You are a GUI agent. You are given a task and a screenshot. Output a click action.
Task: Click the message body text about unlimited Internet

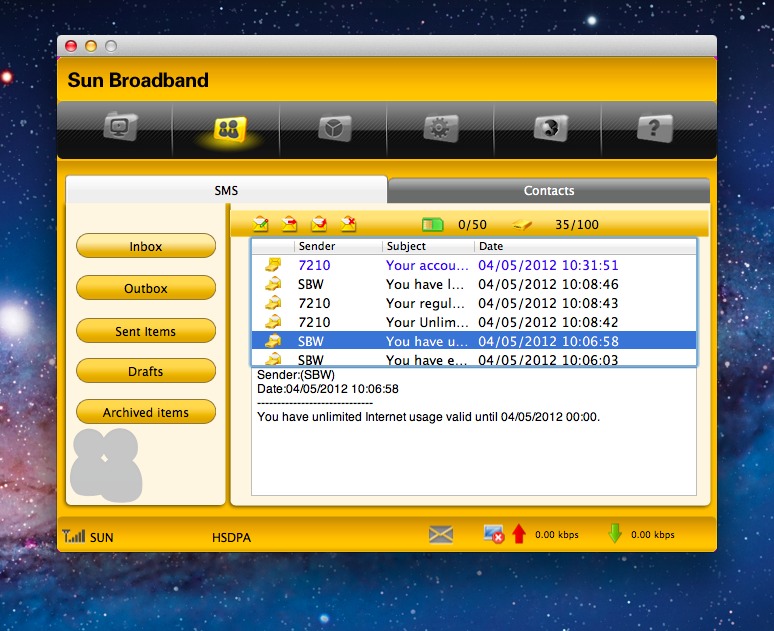[428, 417]
